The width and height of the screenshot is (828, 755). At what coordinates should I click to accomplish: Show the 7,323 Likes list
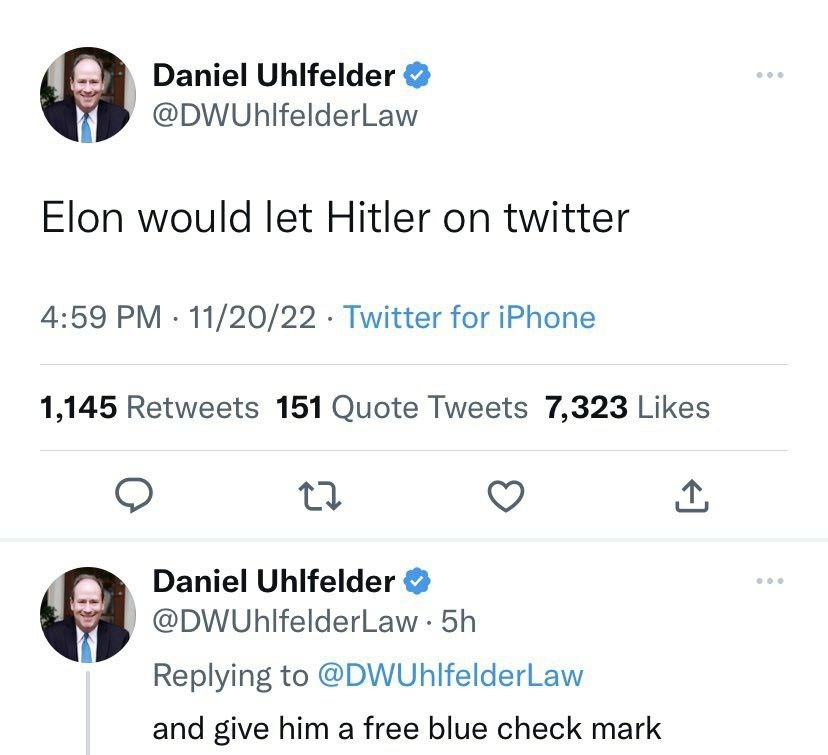coord(627,408)
